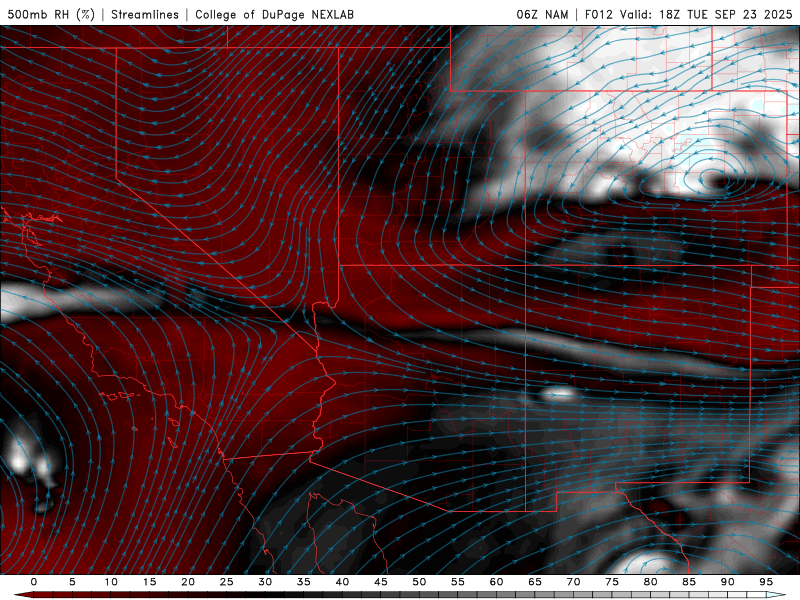Click the 35 label on the legend
This screenshot has width=800, height=600.
[304, 582]
